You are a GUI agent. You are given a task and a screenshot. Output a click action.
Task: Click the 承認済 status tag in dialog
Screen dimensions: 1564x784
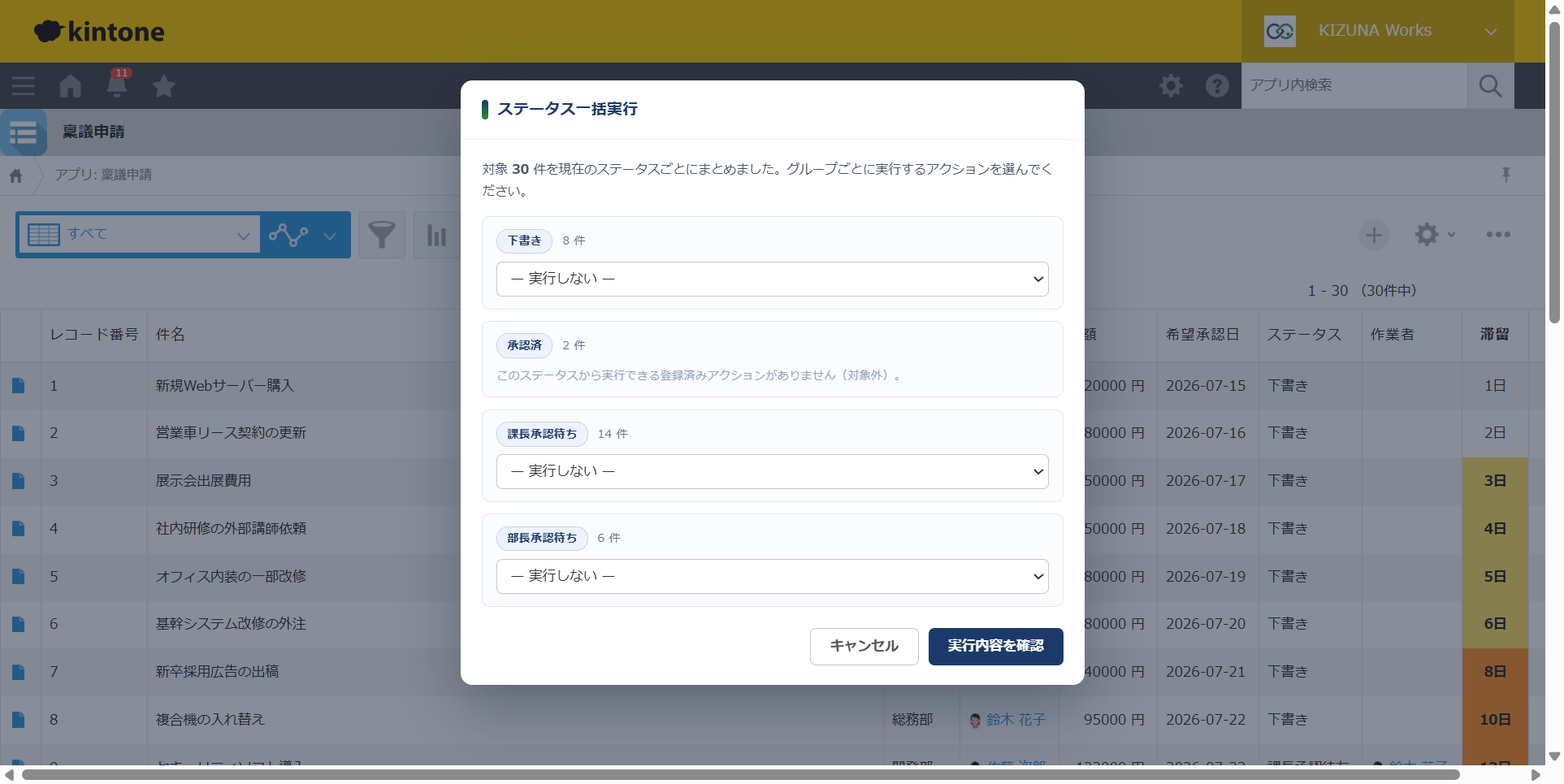[524, 345]
